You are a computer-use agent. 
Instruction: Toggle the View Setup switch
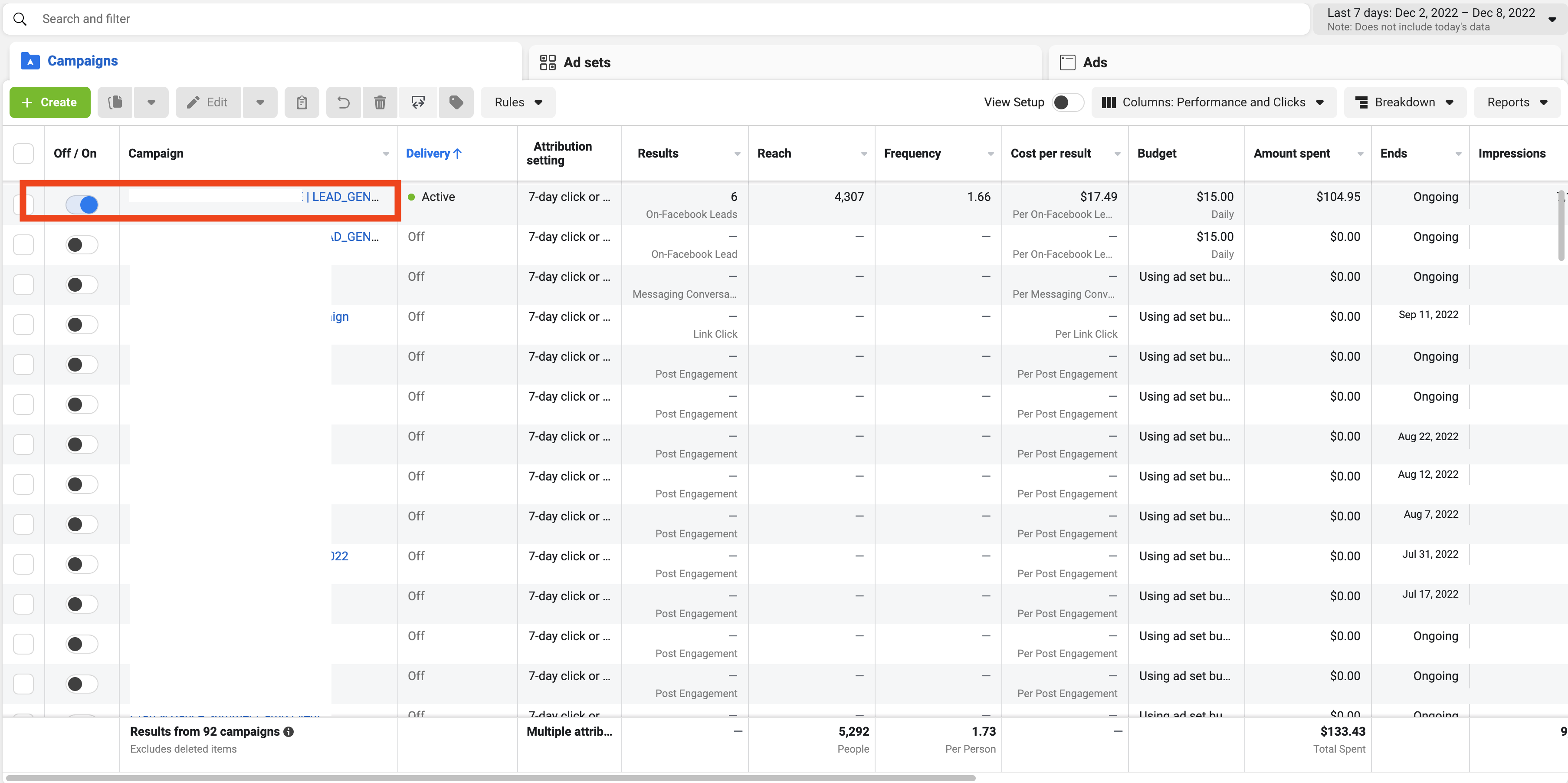point(1067,102)
